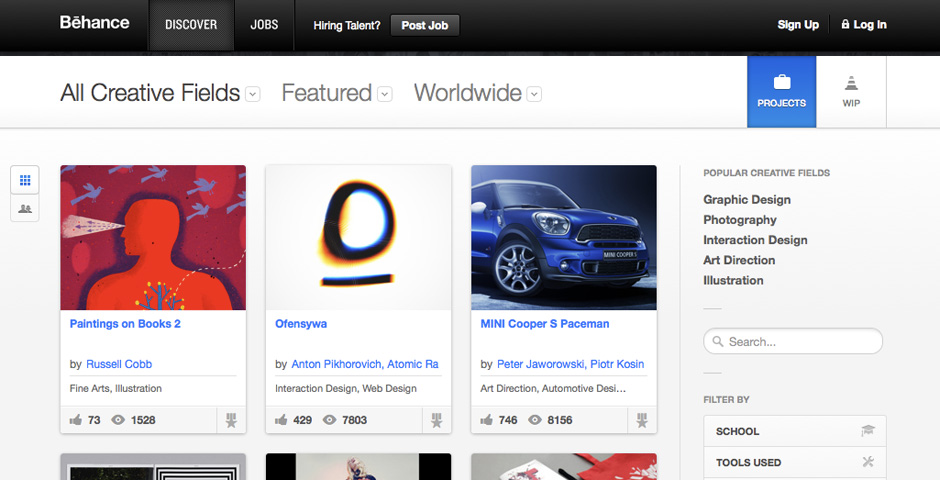Open the All Creative Fields dropdown arrow
The image size is (940, 480).
pos(253,94)
